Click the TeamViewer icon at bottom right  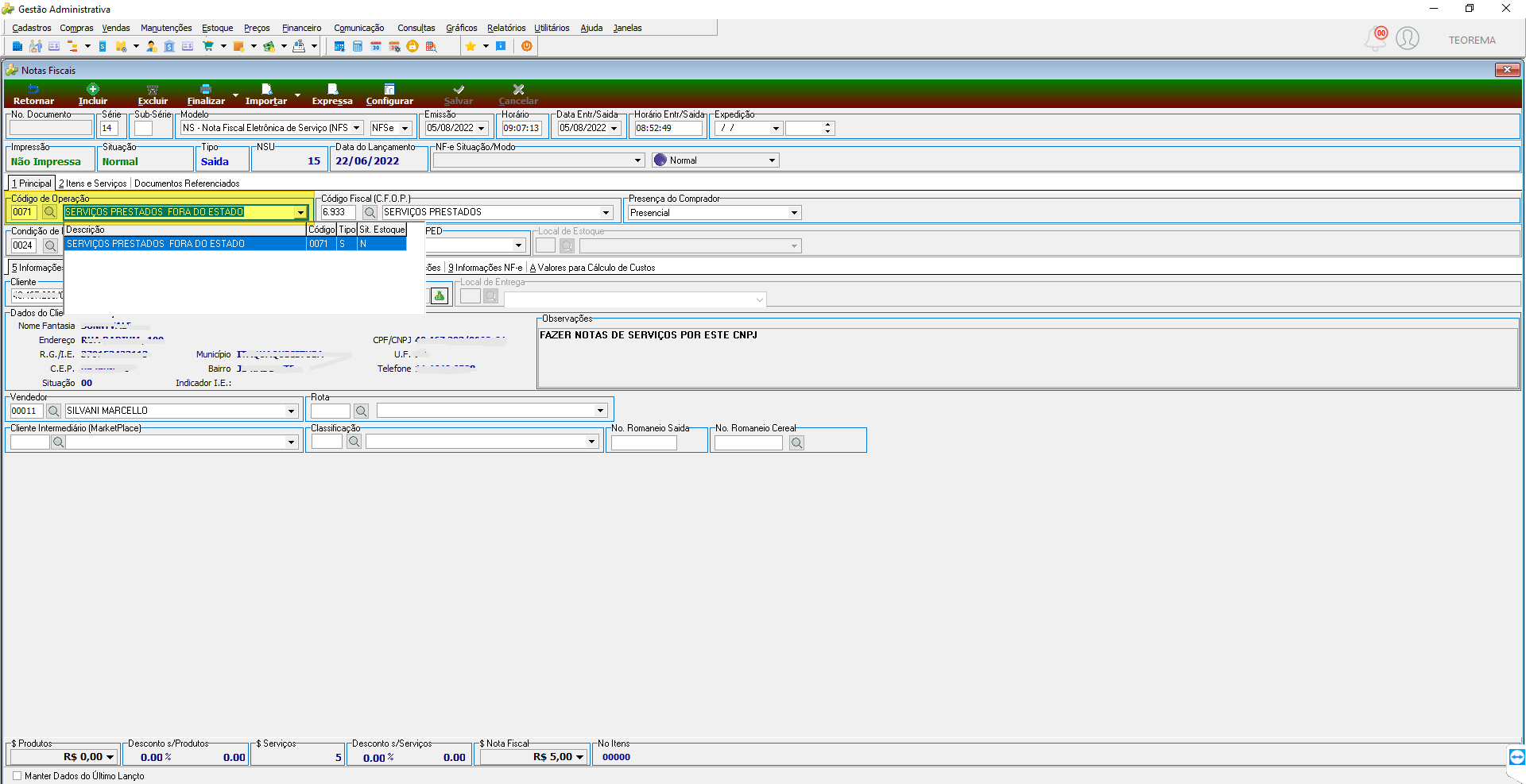pos(1516,757)
